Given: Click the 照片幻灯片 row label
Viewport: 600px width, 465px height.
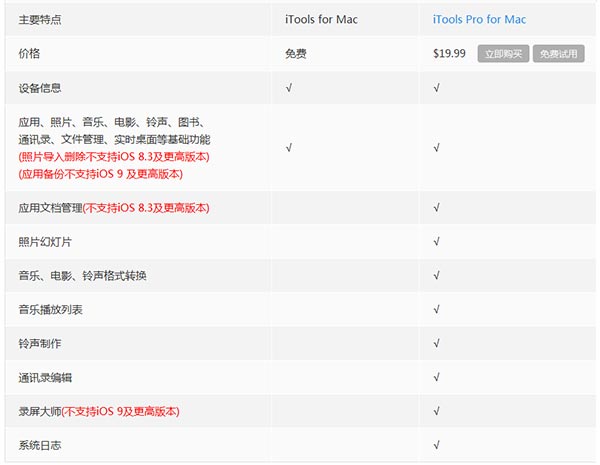Looking at the screenshot, I should (45, 242).
